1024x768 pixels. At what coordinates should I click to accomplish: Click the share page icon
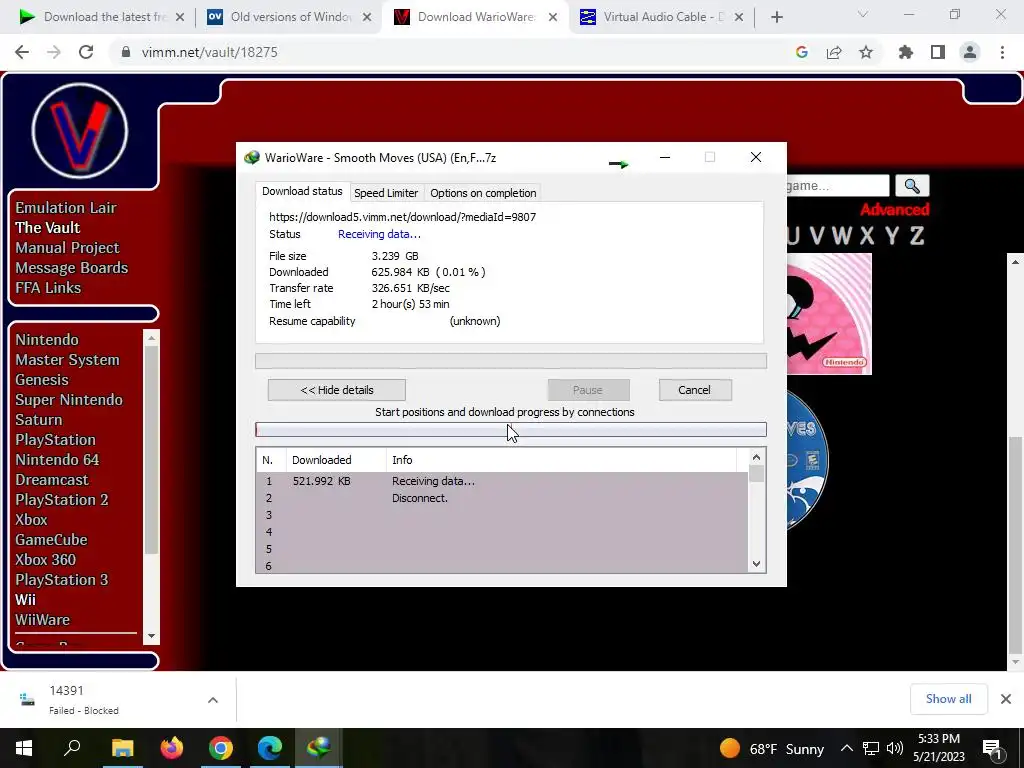[x=834, y=52]
